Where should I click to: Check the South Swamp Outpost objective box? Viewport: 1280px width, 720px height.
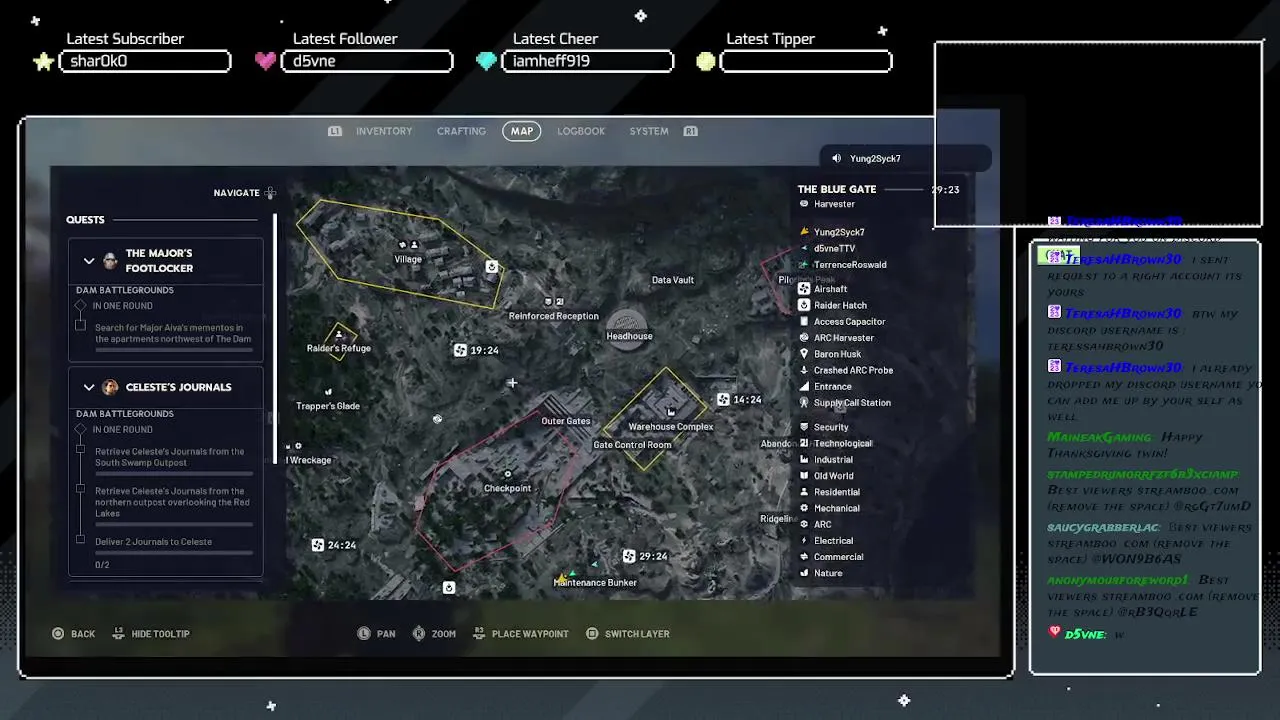81,449
